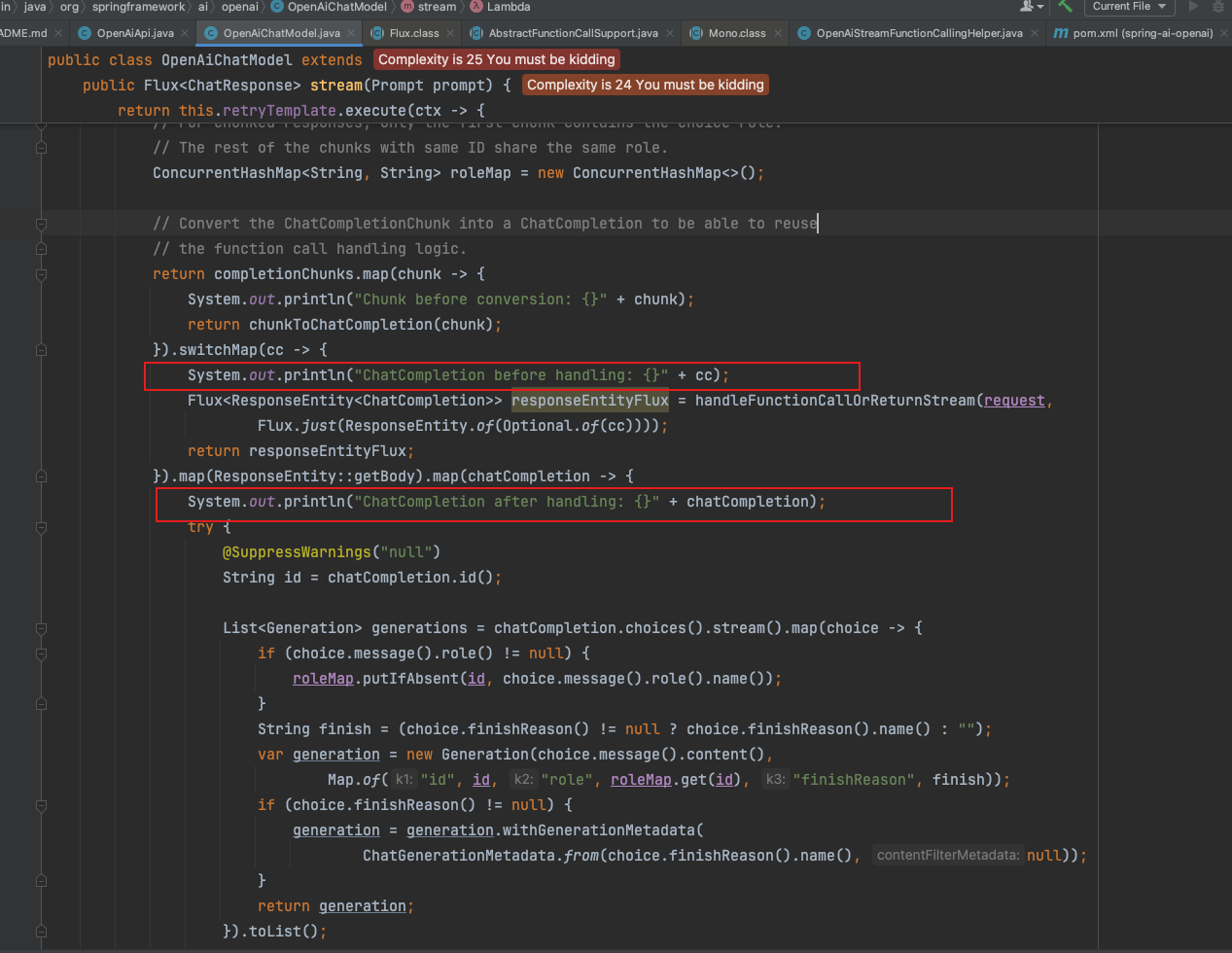Click the Debug bug icon
Image resolution: width=1232 pixels, height=953 pixels.
tap(1218, 6)
